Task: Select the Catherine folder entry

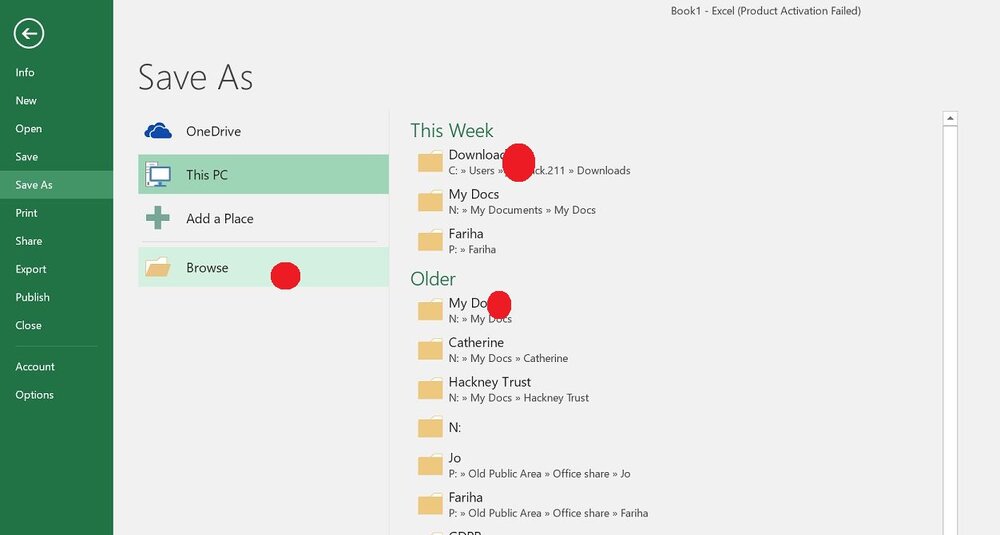Action: click(x=673, y=349)
